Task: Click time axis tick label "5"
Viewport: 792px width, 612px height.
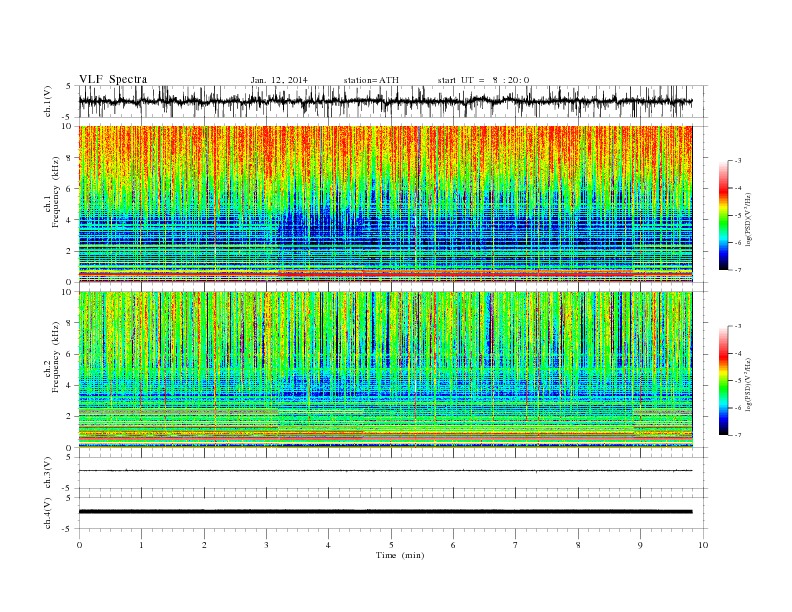Action: click(391, 545)
